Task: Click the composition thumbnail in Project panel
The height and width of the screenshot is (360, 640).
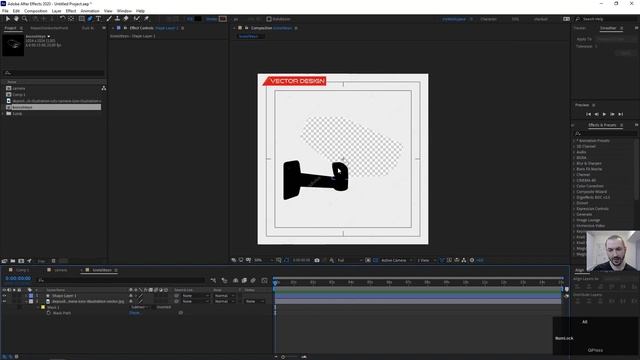Action: point(13,45)
